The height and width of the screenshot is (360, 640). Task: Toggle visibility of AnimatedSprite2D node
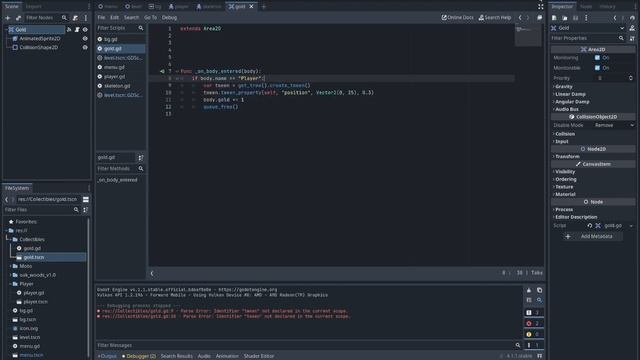coord(85,38)
